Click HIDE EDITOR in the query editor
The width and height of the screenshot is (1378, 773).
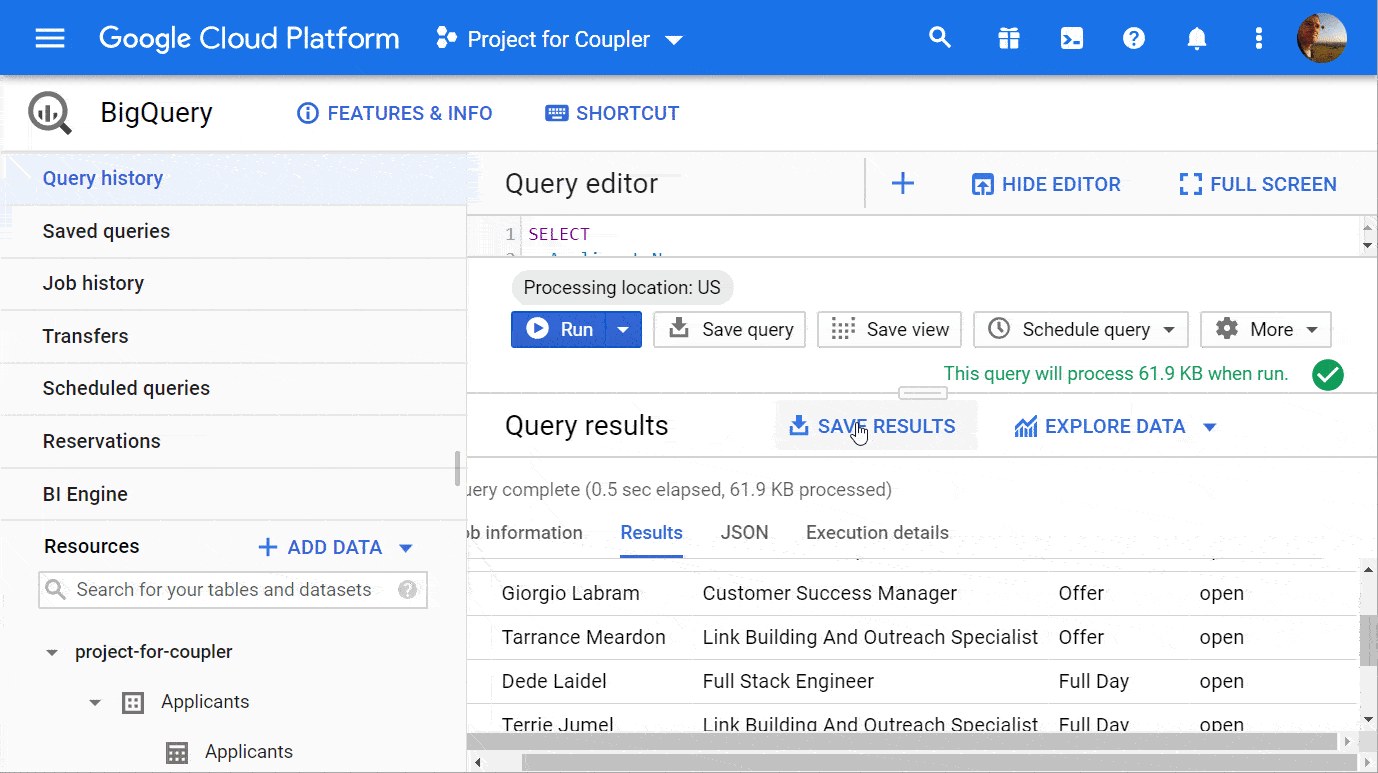pos(1046,184)
